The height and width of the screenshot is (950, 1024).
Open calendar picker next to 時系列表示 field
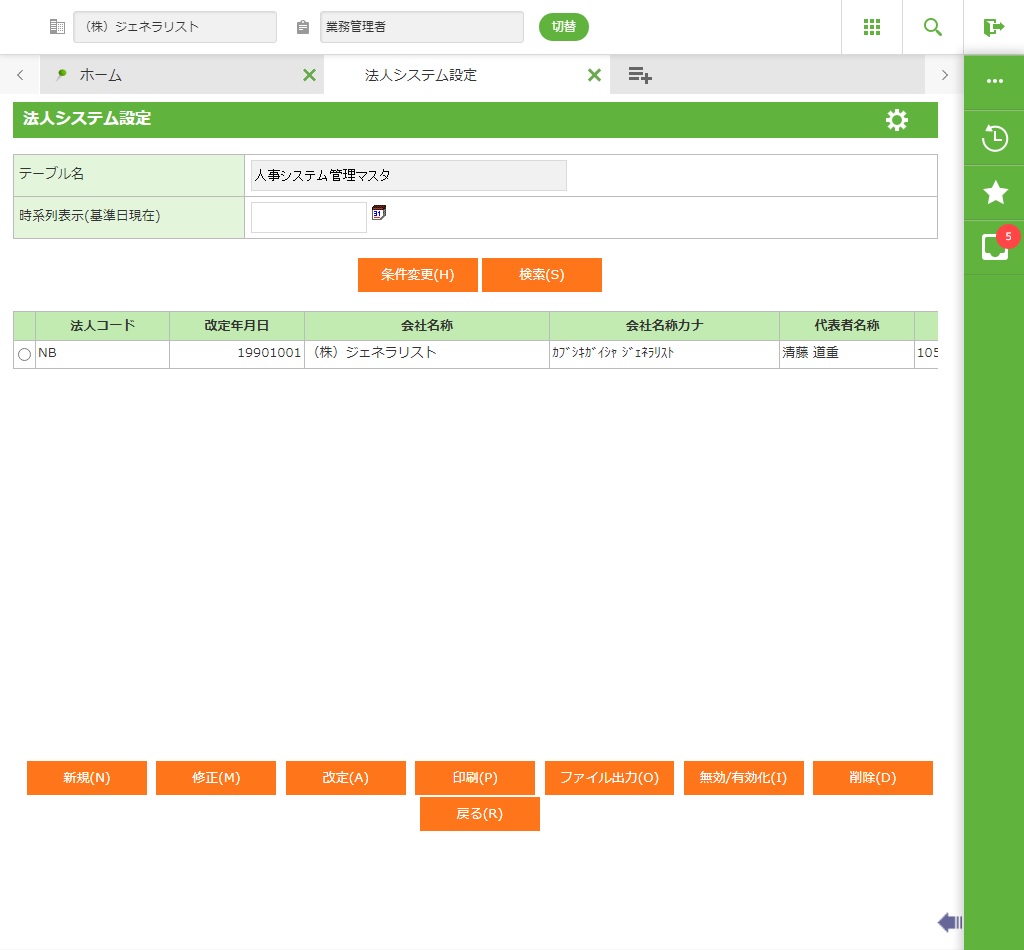(x=379, y=212)
